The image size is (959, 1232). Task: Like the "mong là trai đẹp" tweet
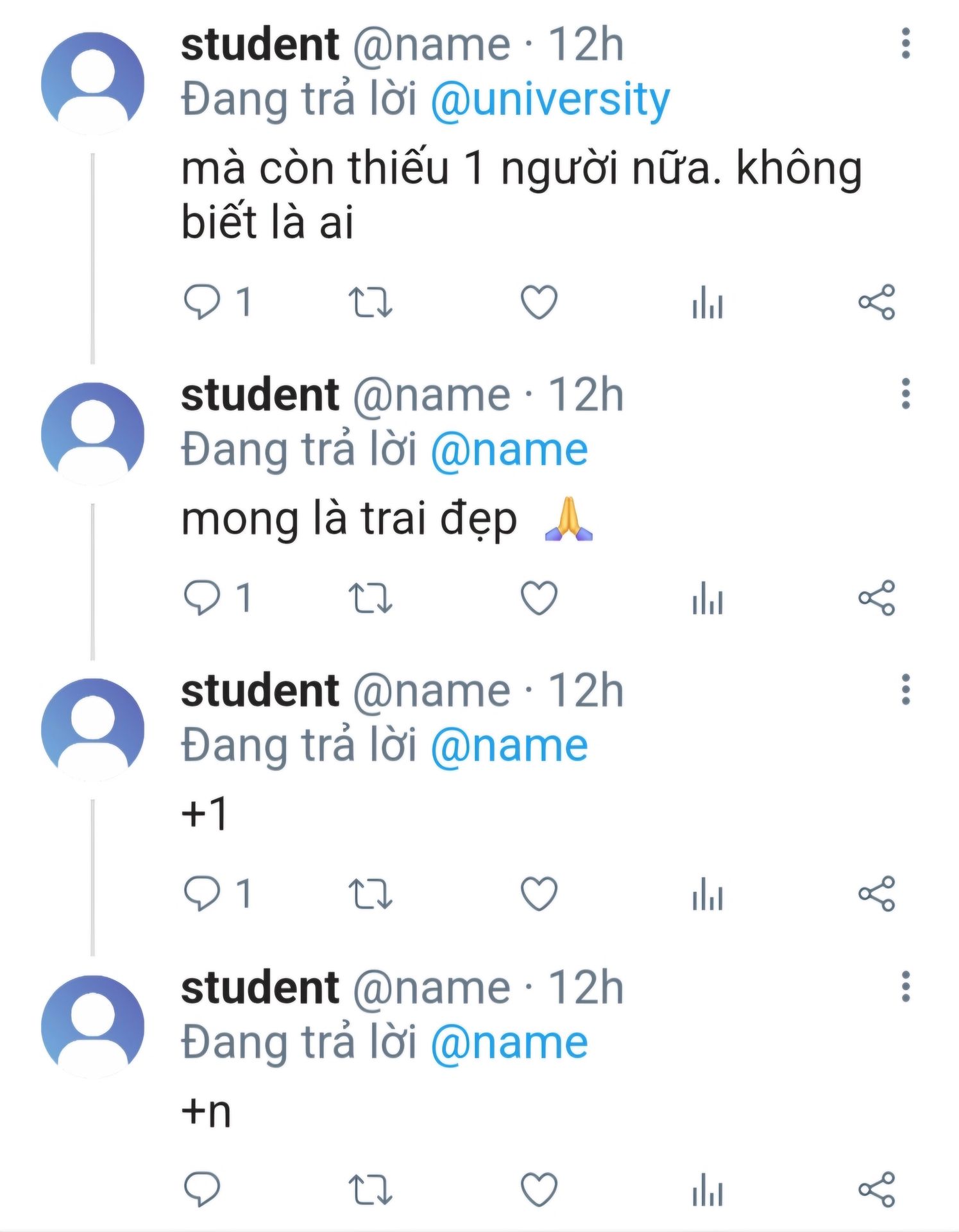coord(539,598)
